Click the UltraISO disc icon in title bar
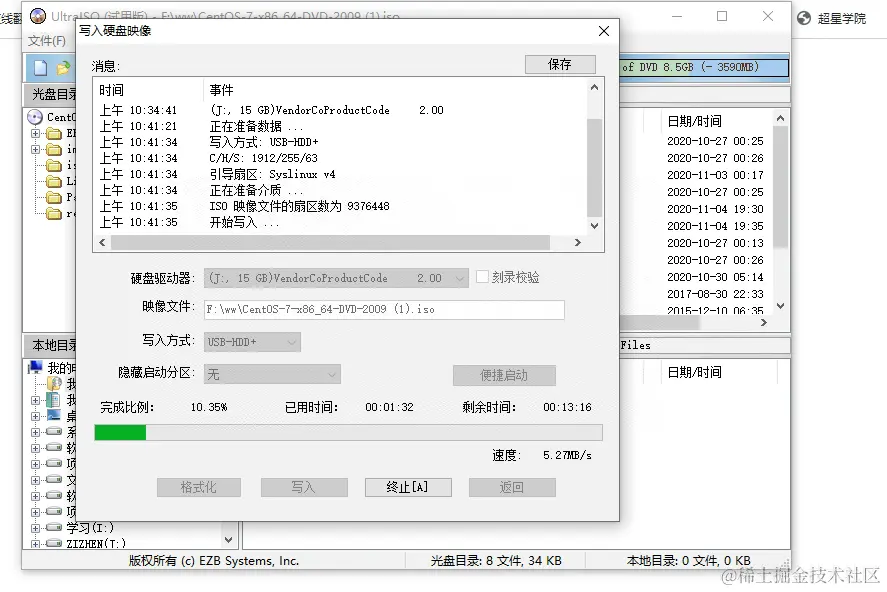The image size is (887, 592). click(x=38, y=16)
